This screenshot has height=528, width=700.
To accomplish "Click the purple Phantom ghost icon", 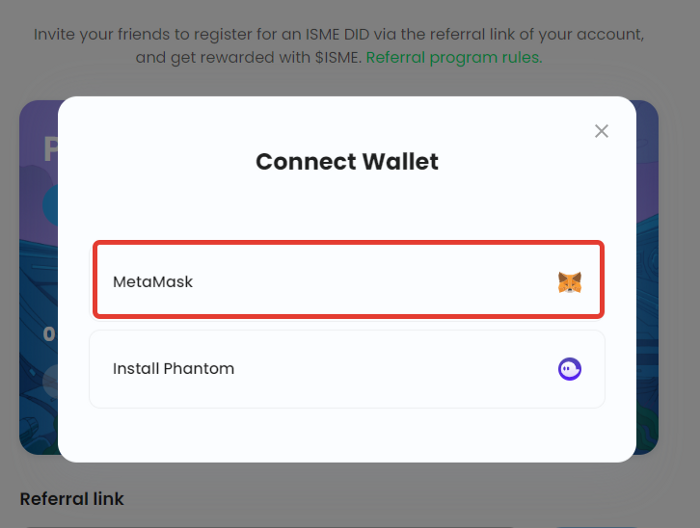I will click(570, 369).
